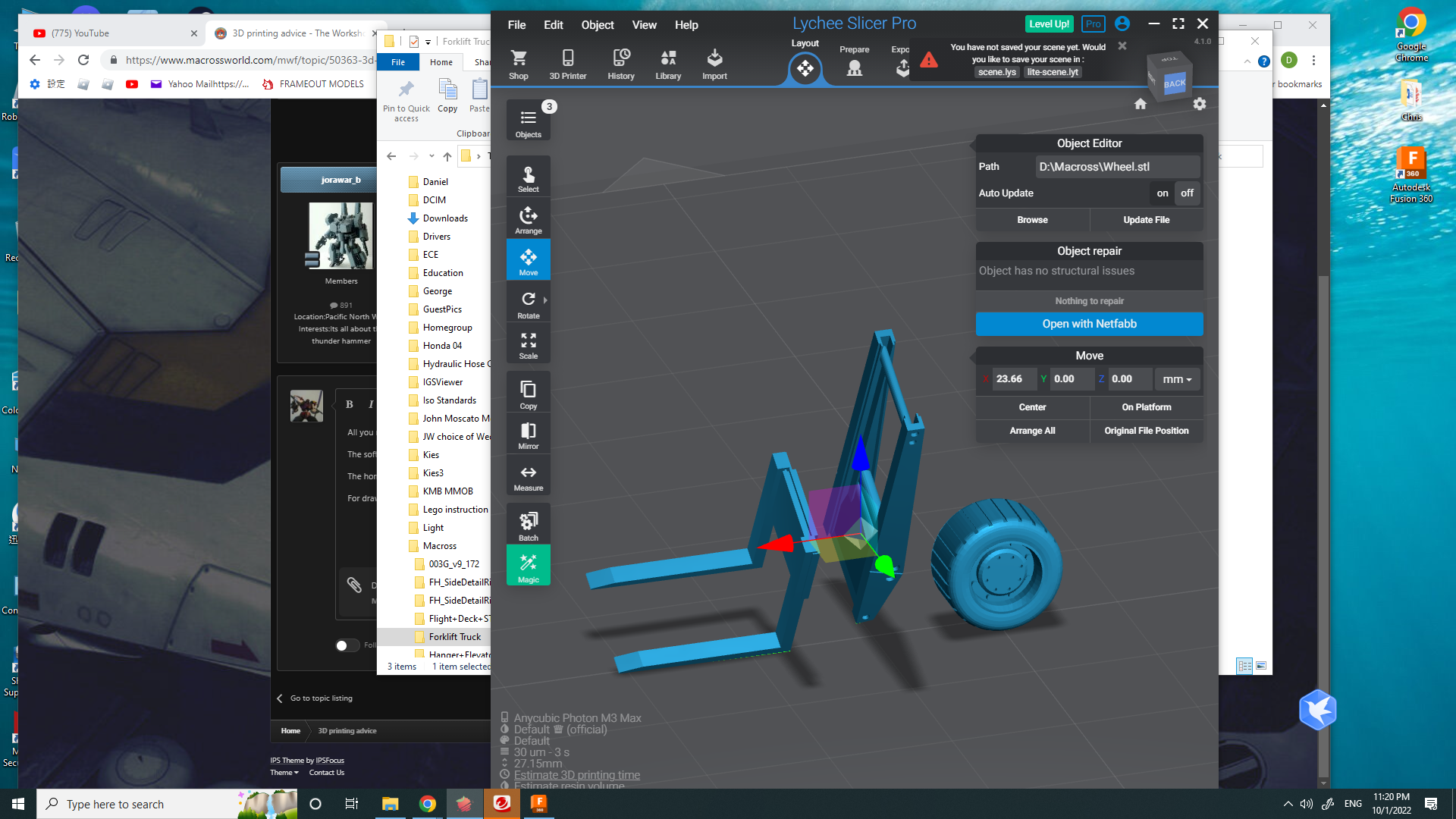This screenshot has width=1456, height=819.
Task: Open the viewport settings gear
Action: [x=1200, y=104]
